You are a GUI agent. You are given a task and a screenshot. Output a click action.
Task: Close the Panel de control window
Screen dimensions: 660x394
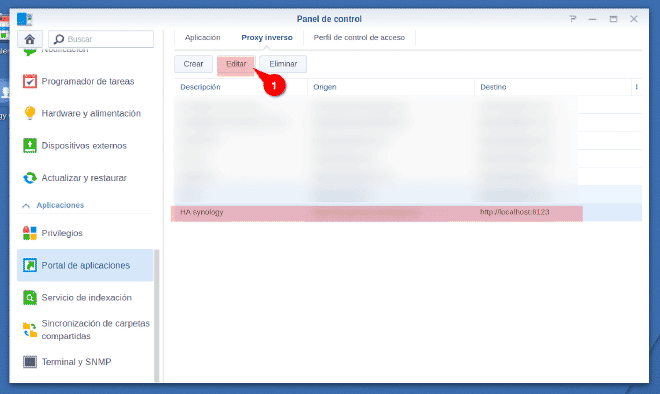click(x=634, y=19)
